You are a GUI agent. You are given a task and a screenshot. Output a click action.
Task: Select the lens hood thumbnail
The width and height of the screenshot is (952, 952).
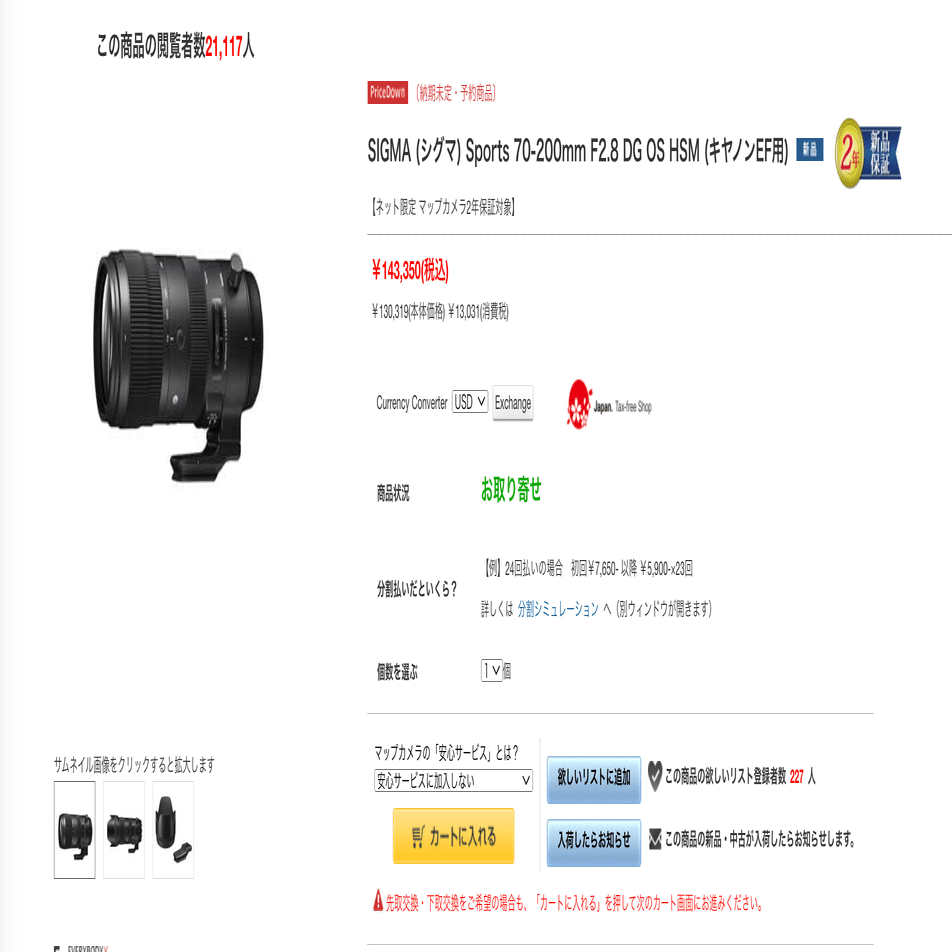click(x=173, y=829)
